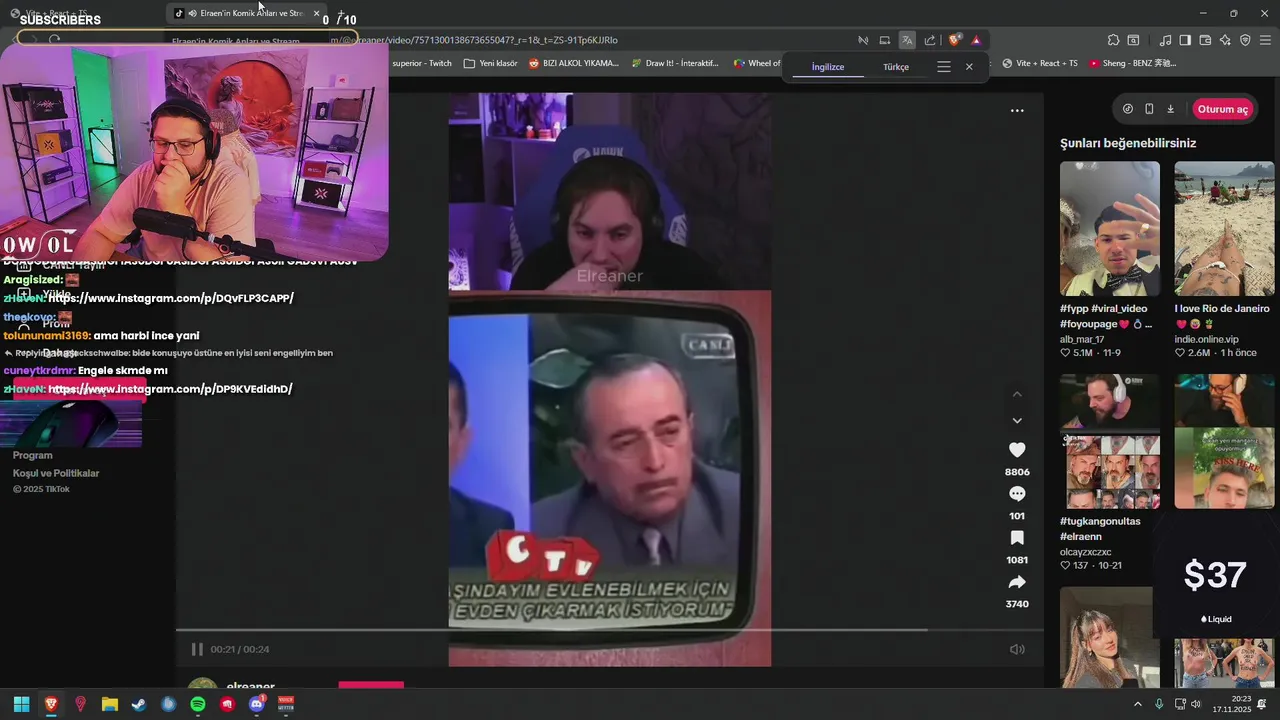Open the Program footer link
Screen dimensions: 1280x720
click(32, 455)
